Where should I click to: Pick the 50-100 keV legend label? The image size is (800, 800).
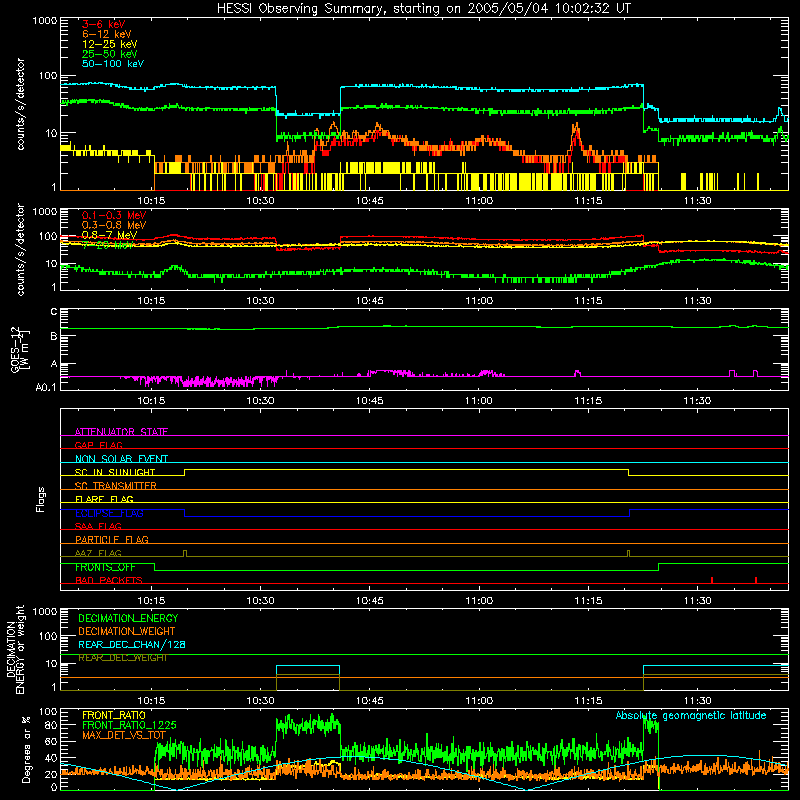(x=113, y=64)
